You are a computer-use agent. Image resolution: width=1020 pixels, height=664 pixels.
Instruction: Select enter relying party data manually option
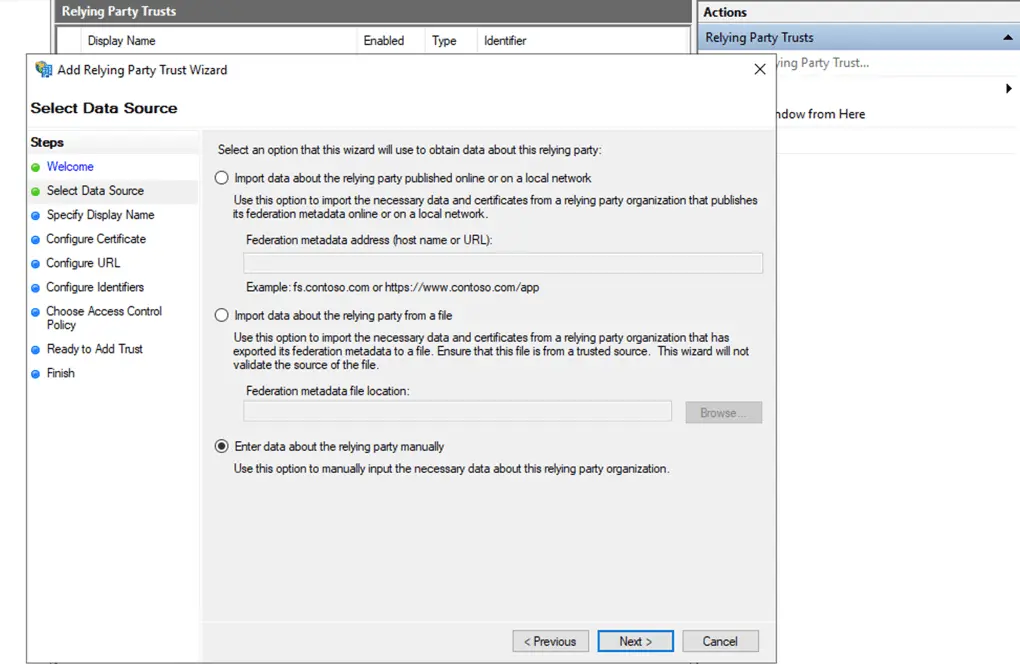click(222, 447)
